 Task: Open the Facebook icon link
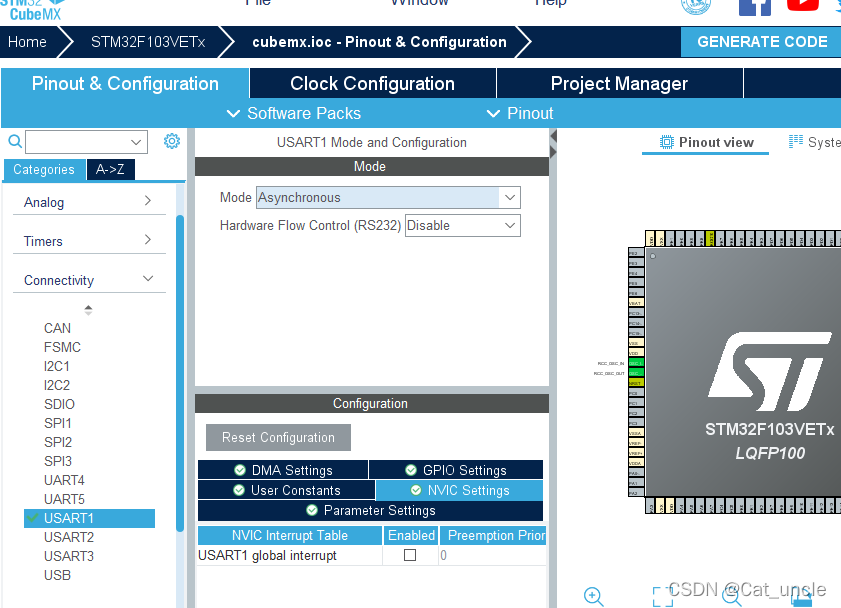755,8
